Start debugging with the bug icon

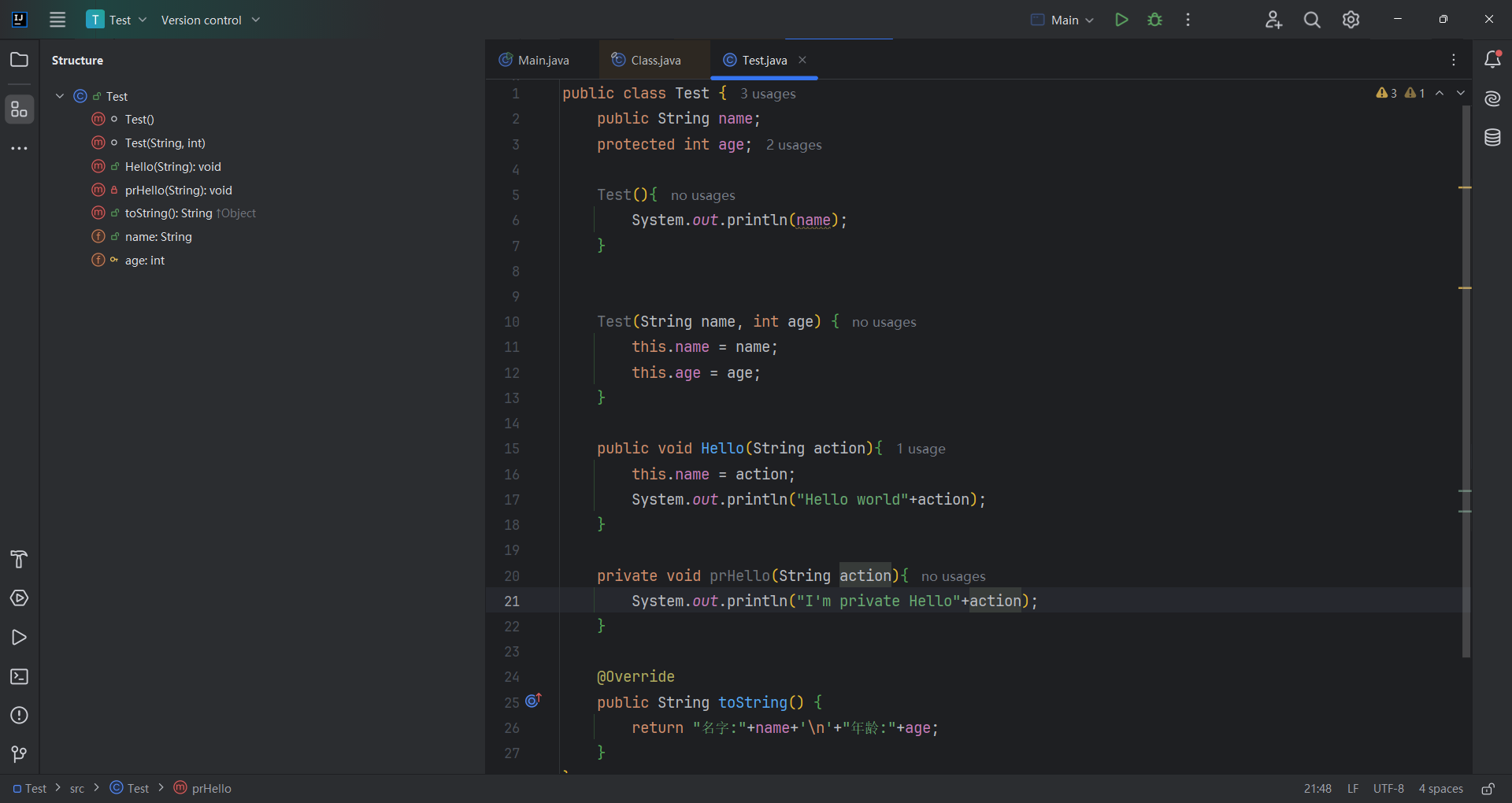click(1154, 20)
